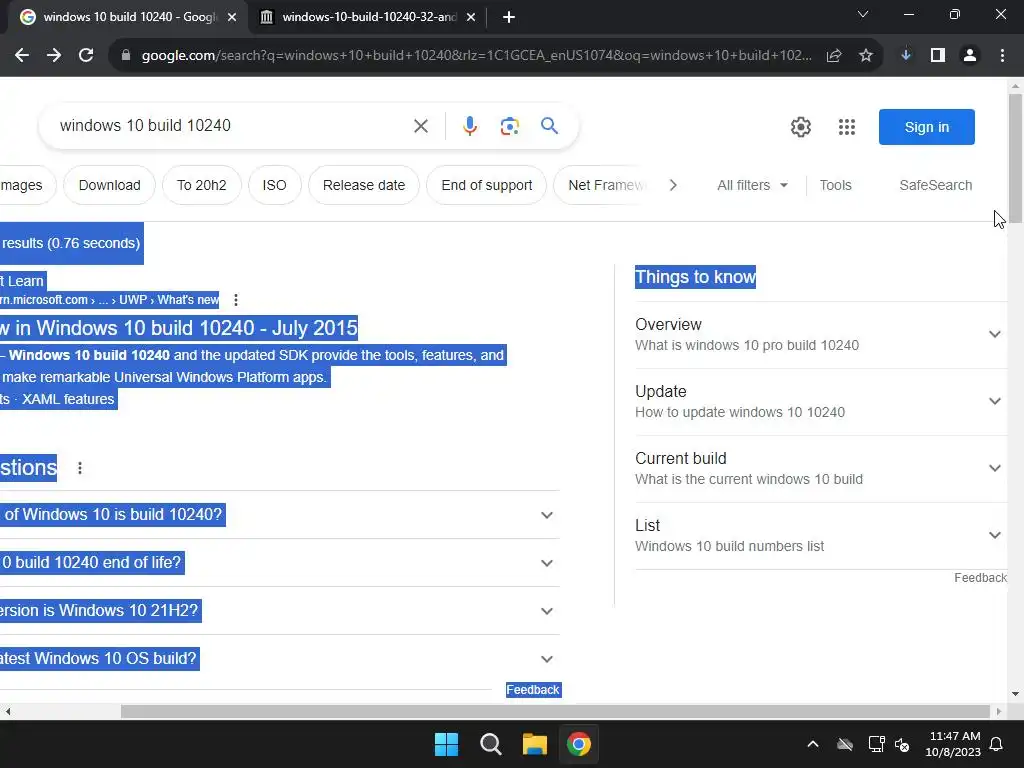
Task: Click the blue Sign in button
Action: [x=927, y=127]
